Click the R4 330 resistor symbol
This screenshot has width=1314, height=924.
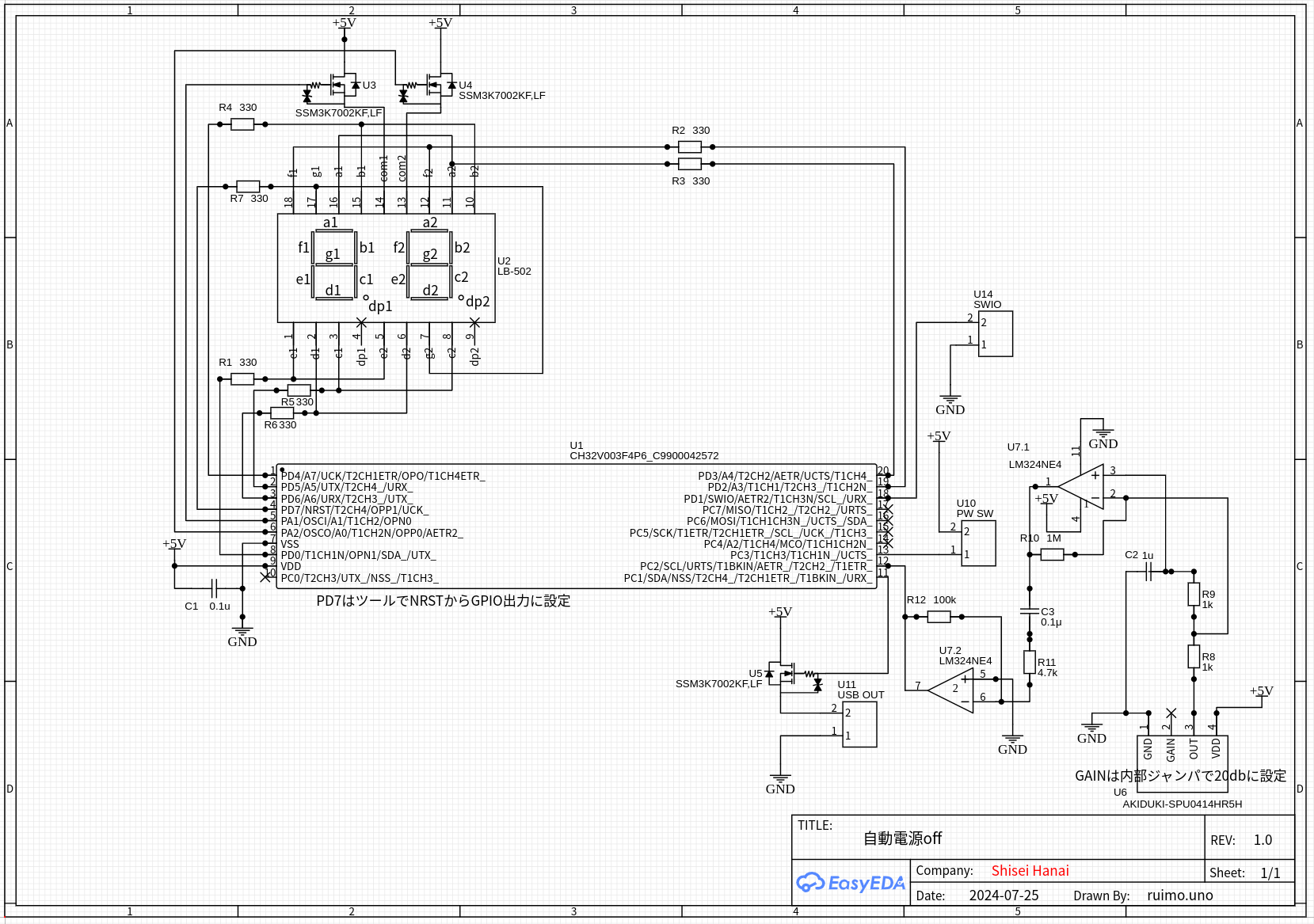pyautogui.click(x=242, y=124)
